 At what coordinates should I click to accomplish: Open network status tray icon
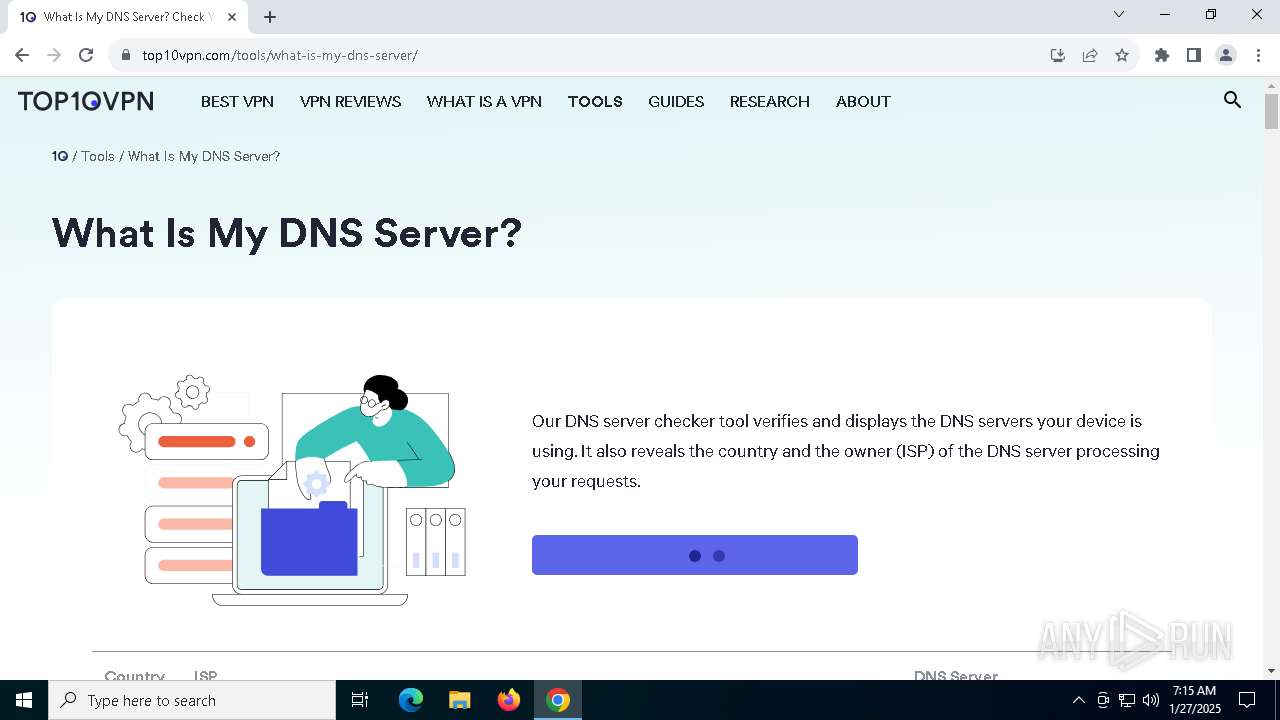point(1127,700)
